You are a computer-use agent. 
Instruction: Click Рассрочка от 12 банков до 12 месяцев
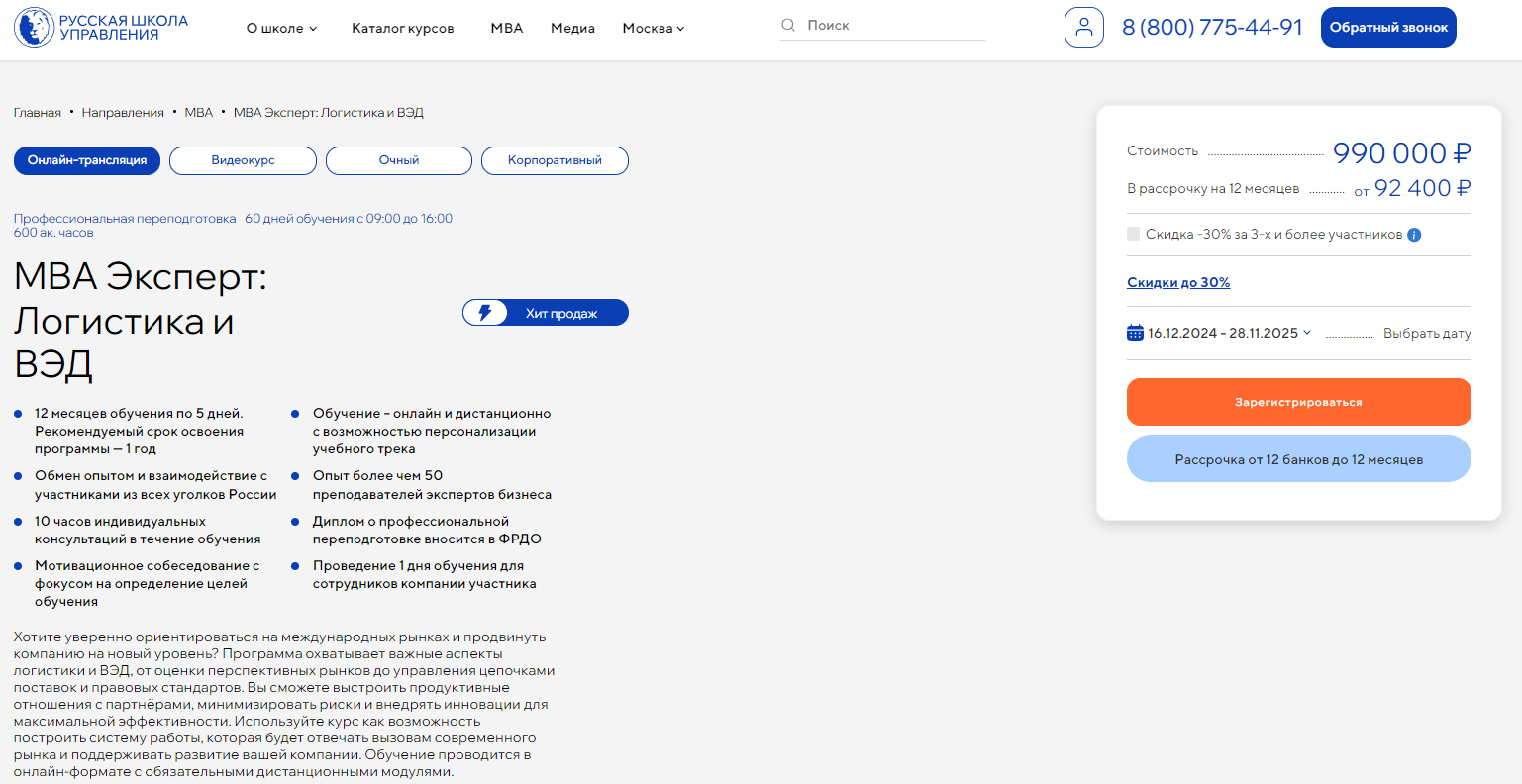(1298, 458)
